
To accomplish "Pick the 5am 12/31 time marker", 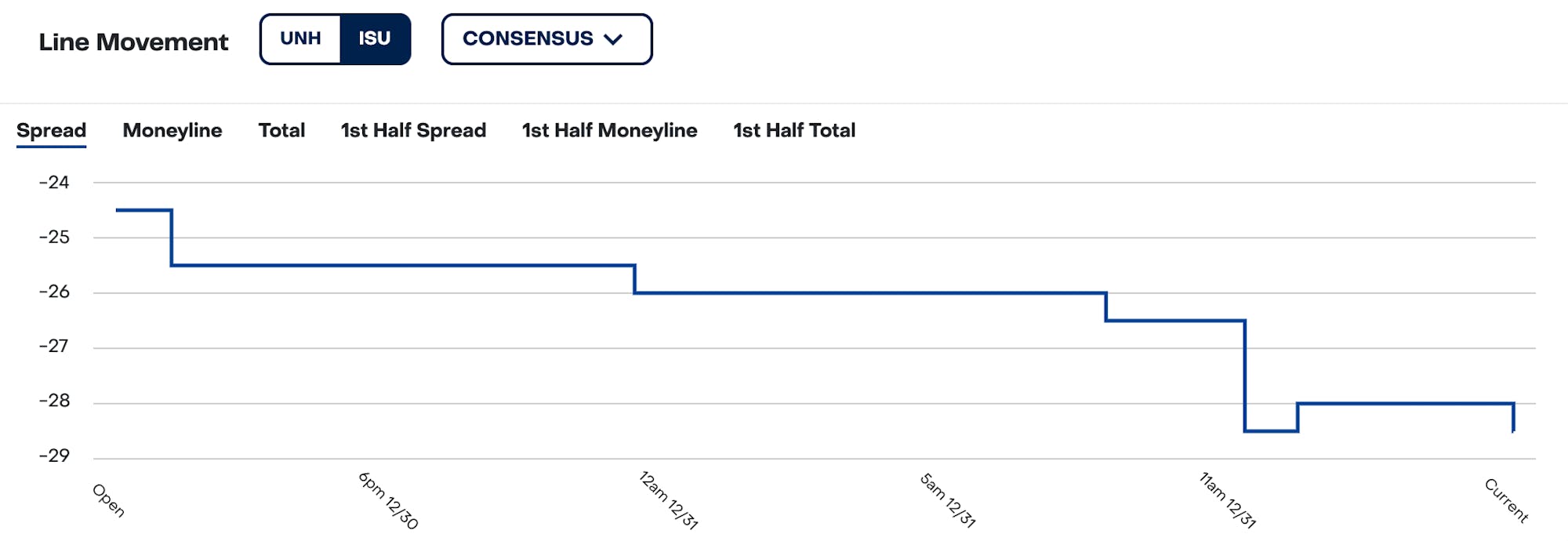I will tap(947, 500).
